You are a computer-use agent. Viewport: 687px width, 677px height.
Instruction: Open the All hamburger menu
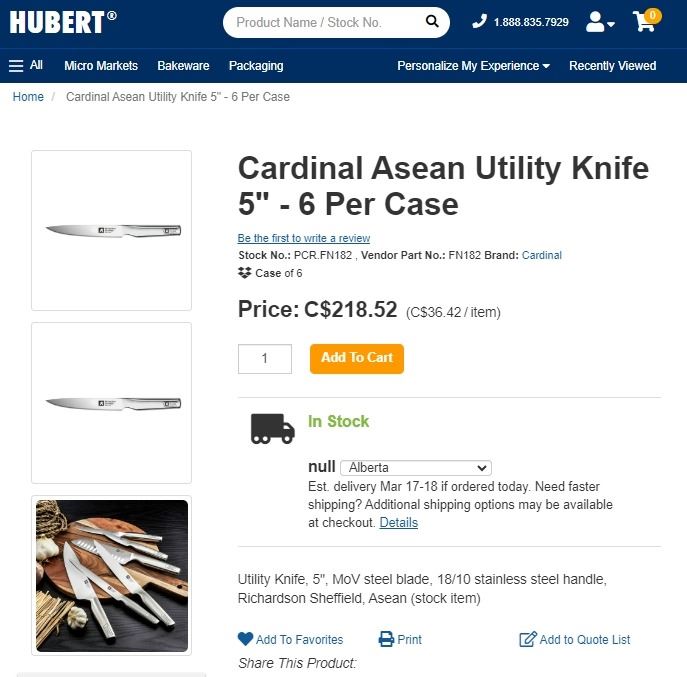(x=26, y=66)
